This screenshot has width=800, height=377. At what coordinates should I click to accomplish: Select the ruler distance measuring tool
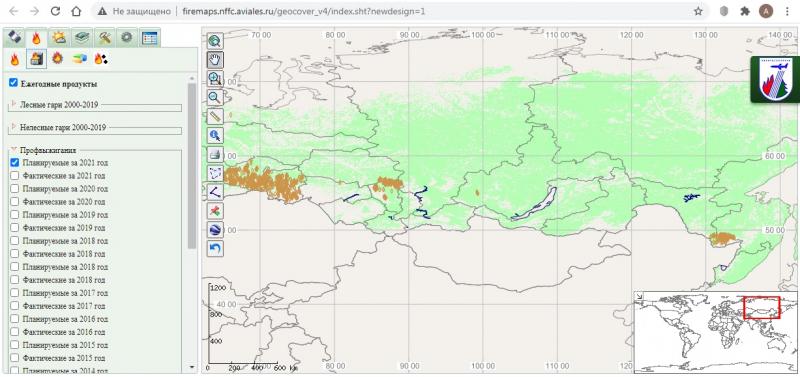[x=215, y=116]
